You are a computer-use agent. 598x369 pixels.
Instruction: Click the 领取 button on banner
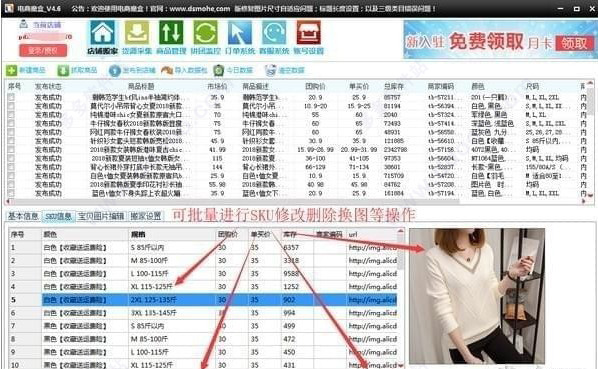click(x=574, y=43)
